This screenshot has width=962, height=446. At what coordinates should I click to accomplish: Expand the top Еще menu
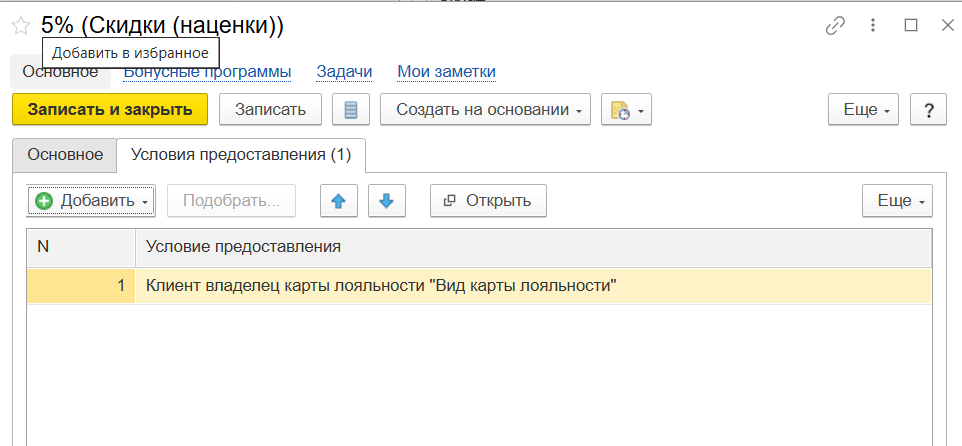coord(864,110)
